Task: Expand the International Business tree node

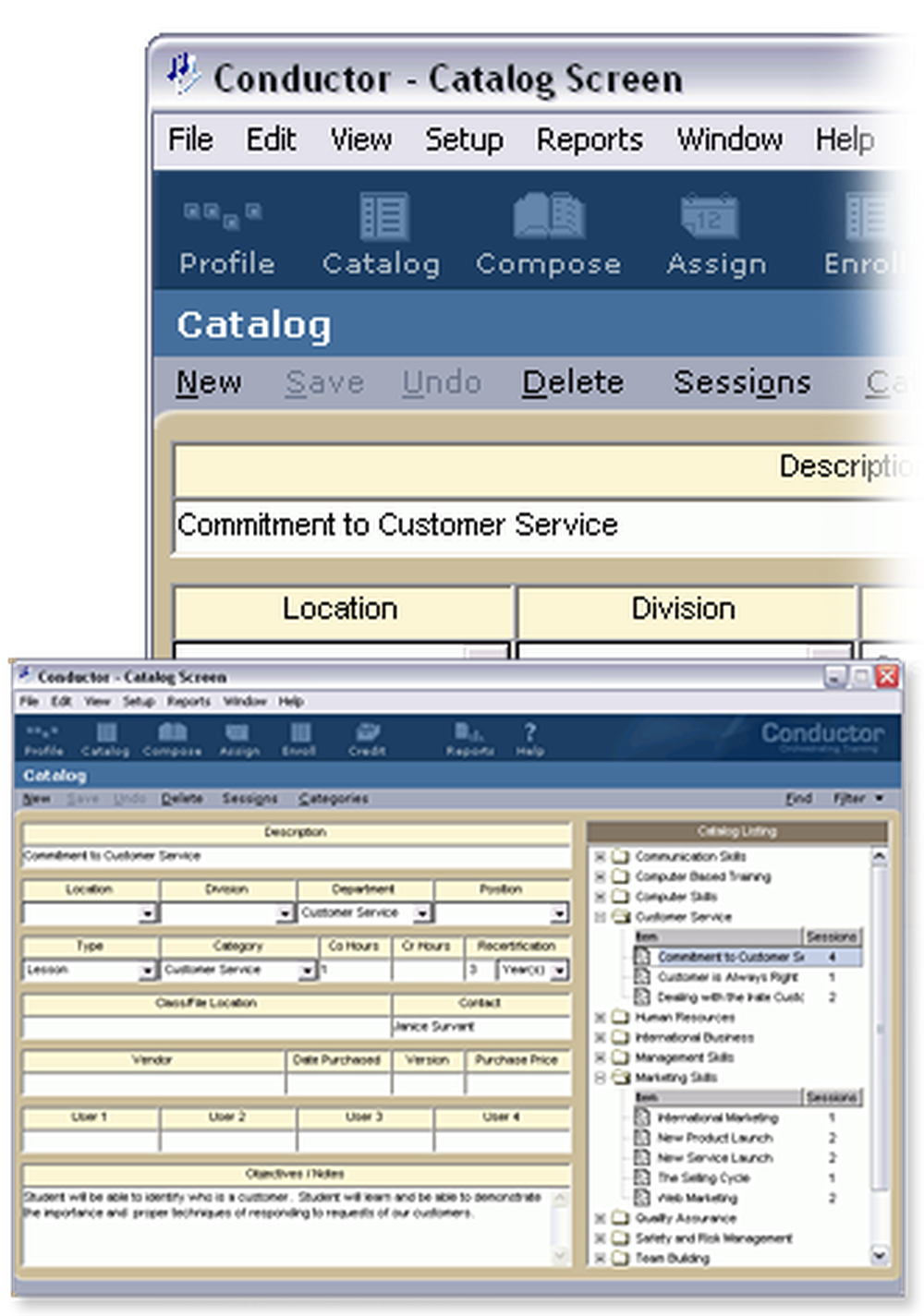Action: tap(601, 1037)
